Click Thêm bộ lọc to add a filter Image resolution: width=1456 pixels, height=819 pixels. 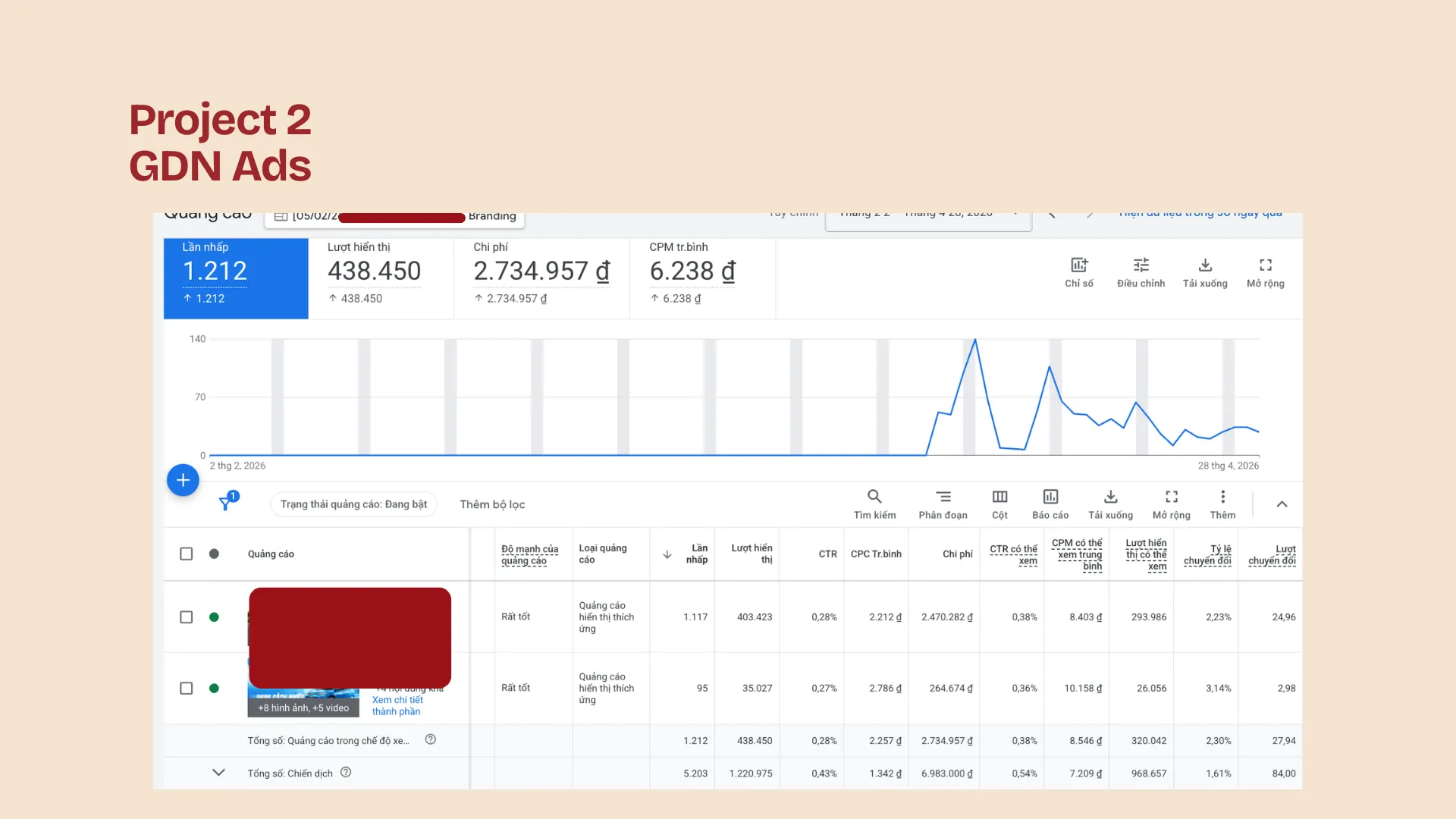pos(492,504)
